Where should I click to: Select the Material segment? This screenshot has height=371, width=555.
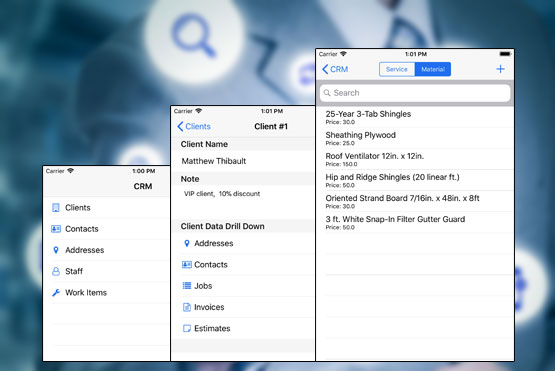click(433, 69)
